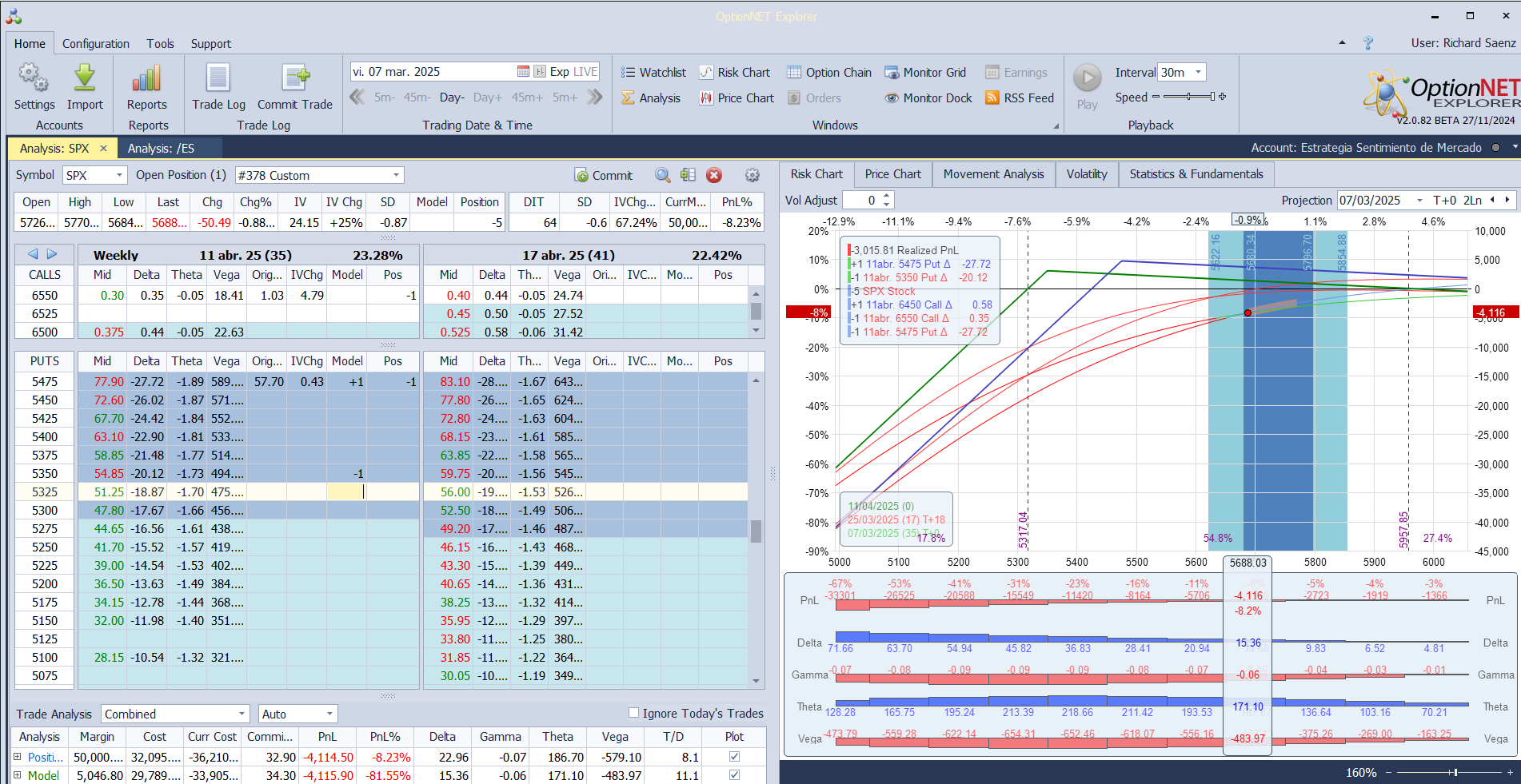Screen dimensions: 1521x784
Task: Open the Symbol SPX dropdown
Action: click(x=119, y=175)
